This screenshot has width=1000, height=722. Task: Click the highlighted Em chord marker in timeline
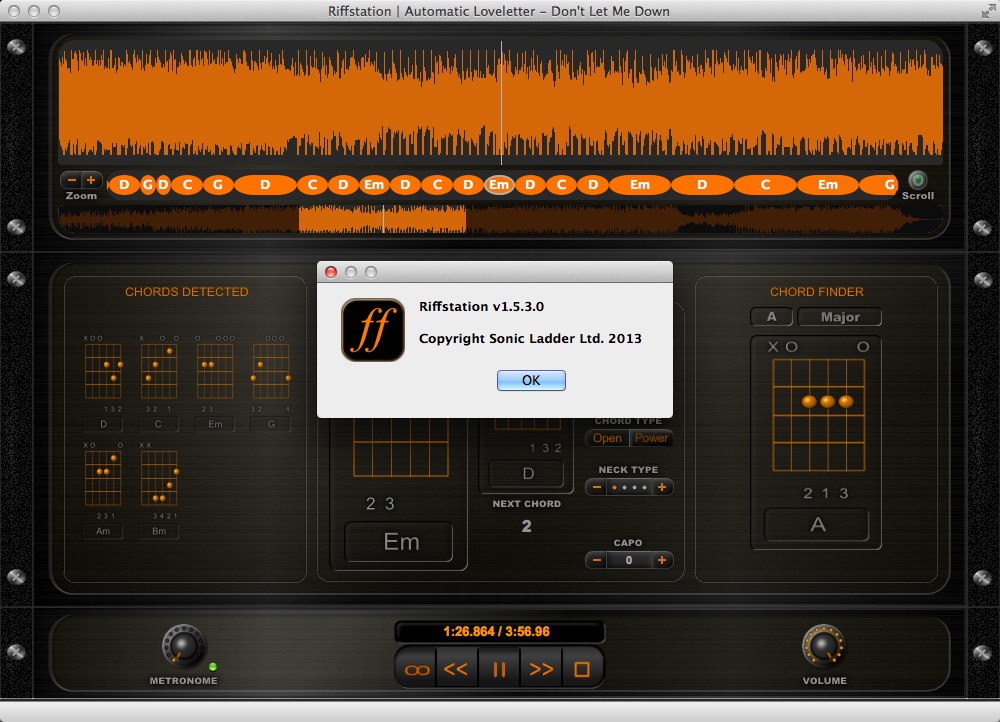click(499, 185)
